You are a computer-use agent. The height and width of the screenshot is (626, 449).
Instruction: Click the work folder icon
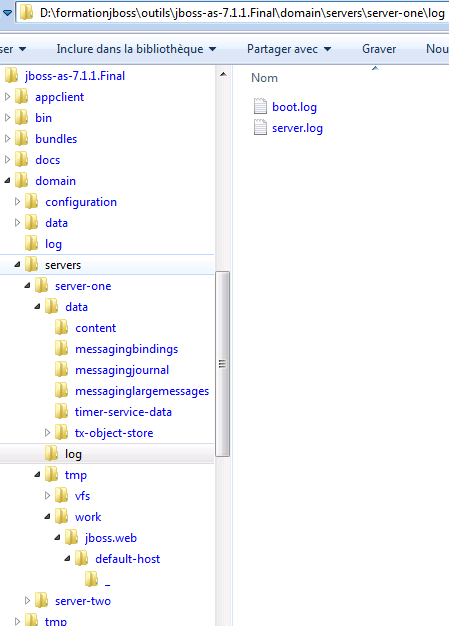[x=61, y=517]
